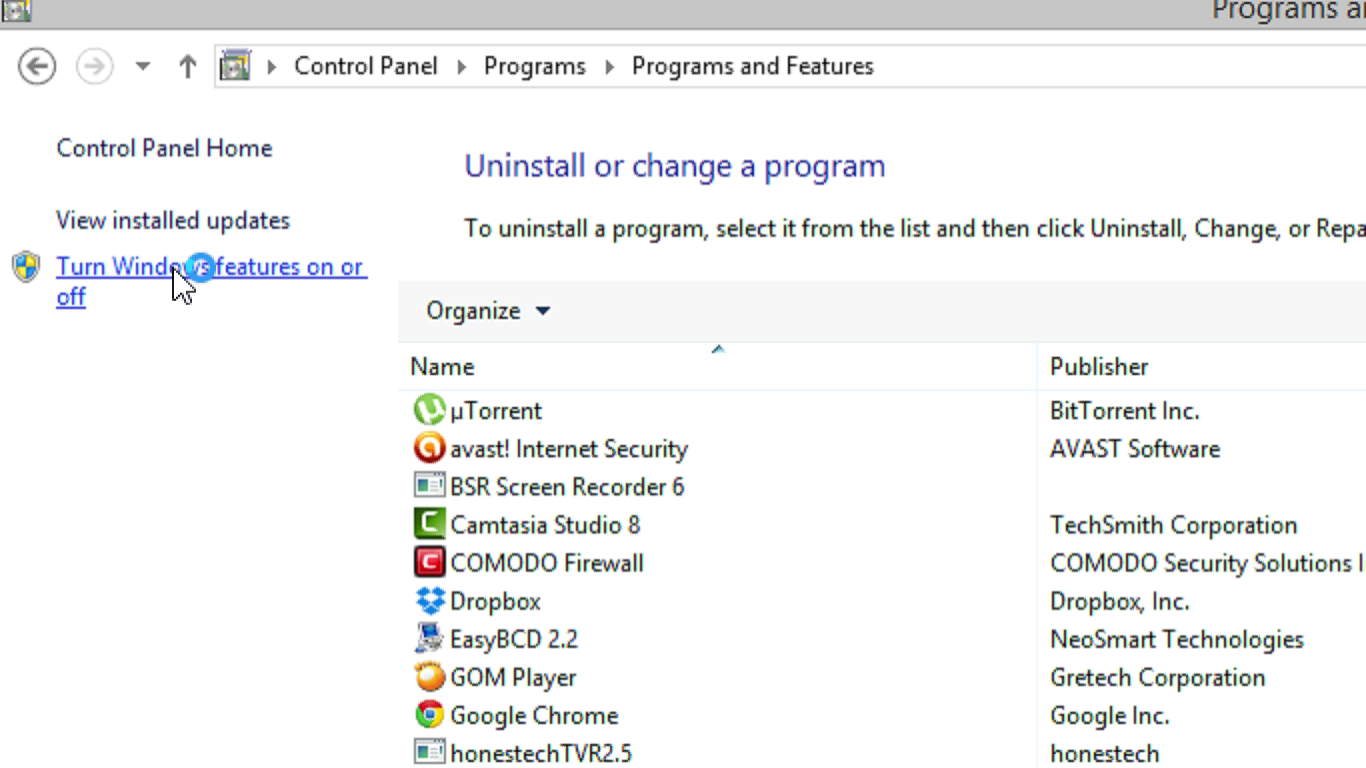Open Turn Windows features on or off

click(212, 281)
